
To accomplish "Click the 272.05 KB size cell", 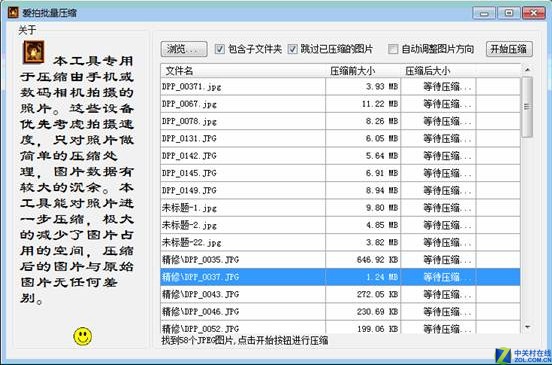I will click(x=363, y=294).
